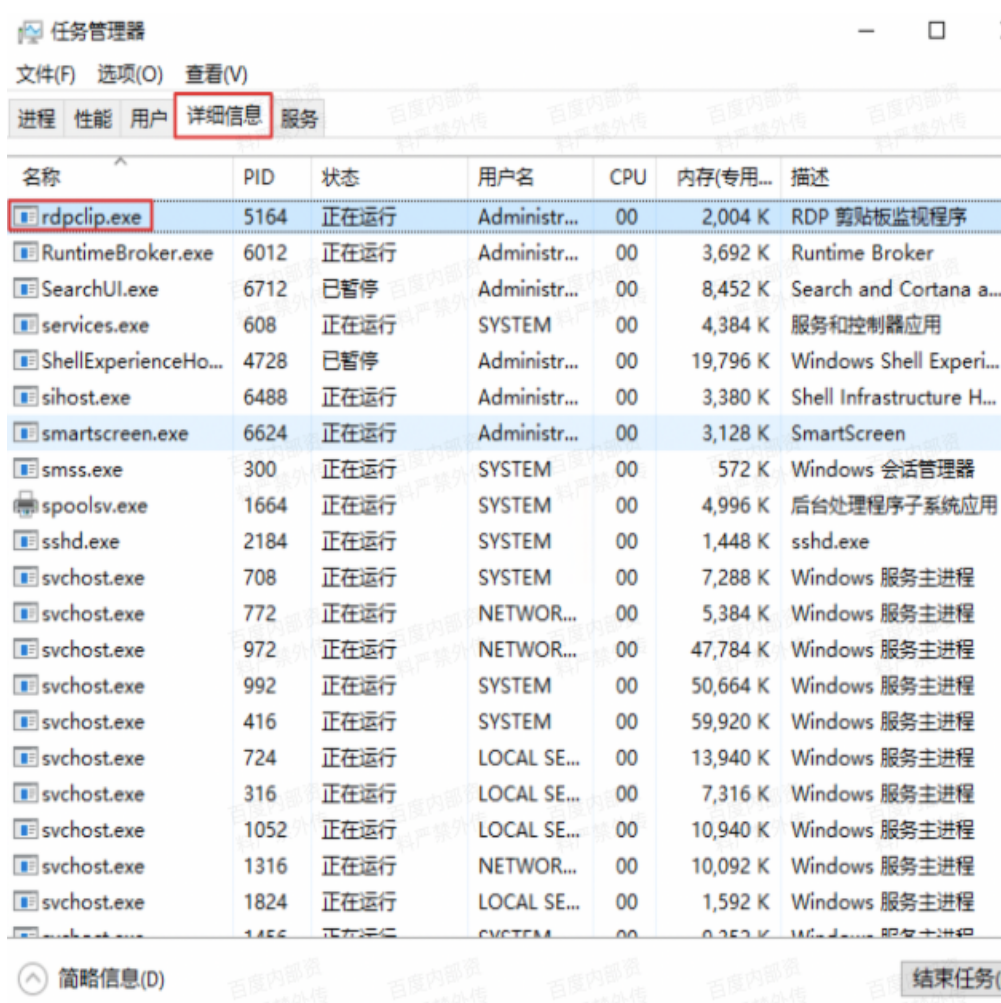Switch to the 服务 tab
1001x1003 pixels.
(x=299, y=119)
